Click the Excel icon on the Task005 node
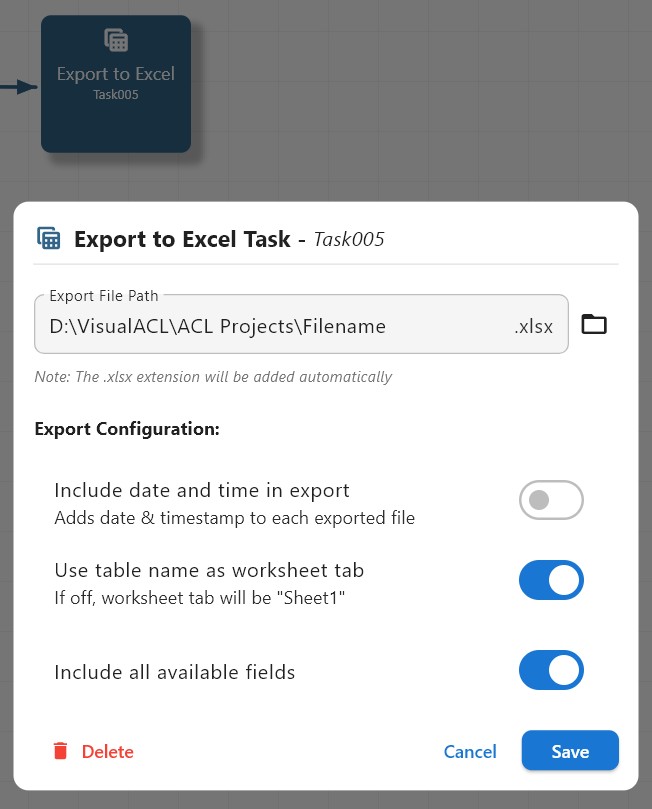652x809 pixels. click(115, 40)
